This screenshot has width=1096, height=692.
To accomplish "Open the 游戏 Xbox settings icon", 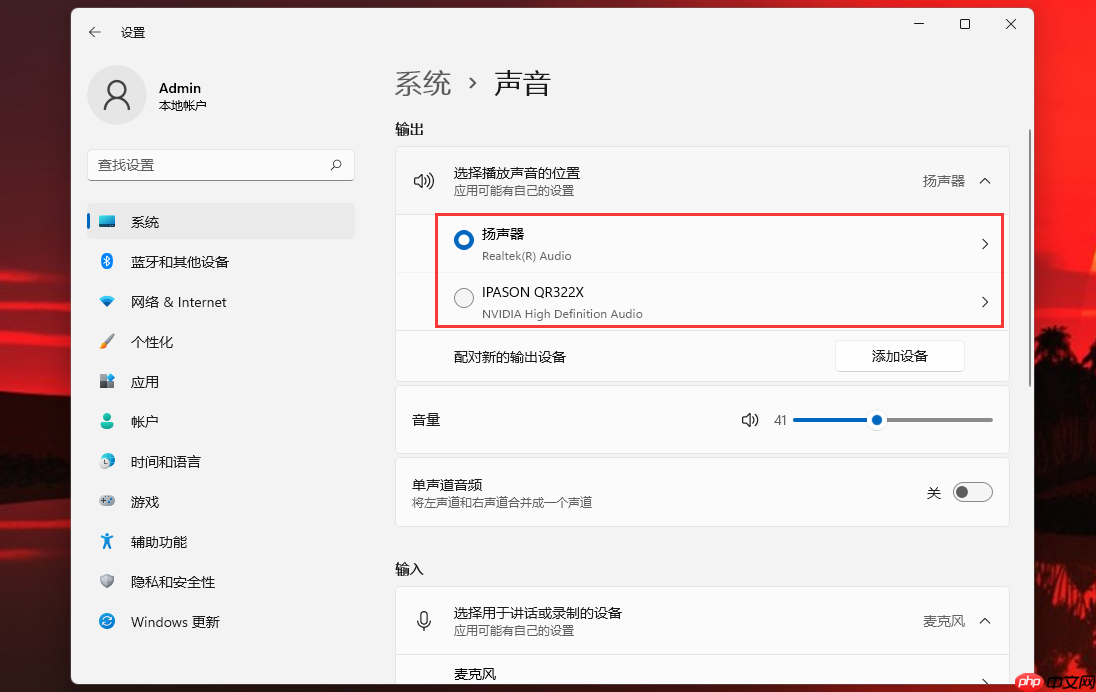I will pyautogui.click(x=107, y=501).
